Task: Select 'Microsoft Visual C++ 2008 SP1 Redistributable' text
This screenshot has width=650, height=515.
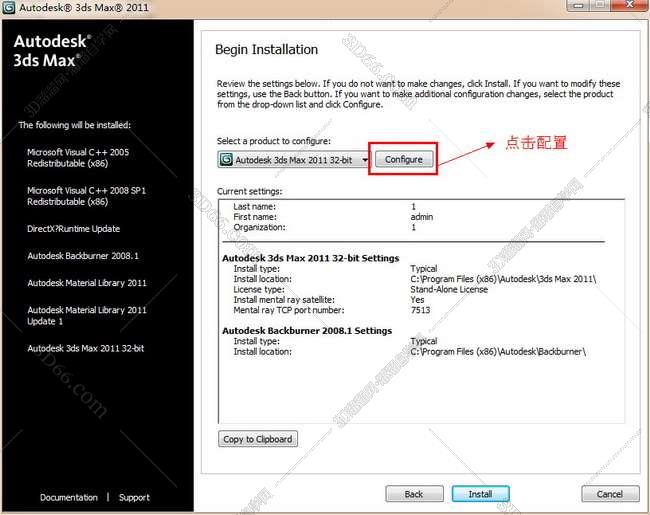Action: tap(86, 196)
